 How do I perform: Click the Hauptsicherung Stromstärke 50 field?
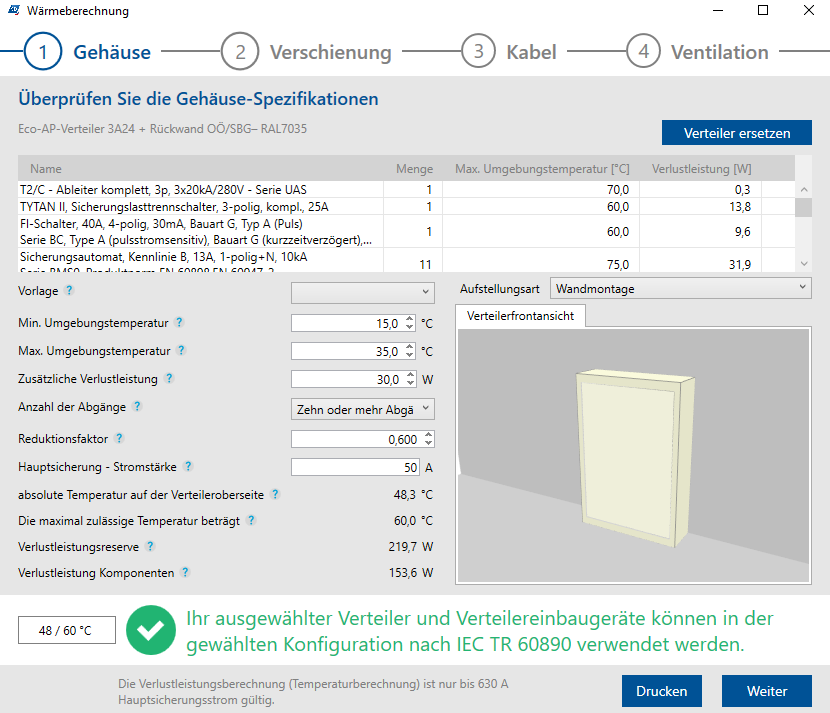355,467
